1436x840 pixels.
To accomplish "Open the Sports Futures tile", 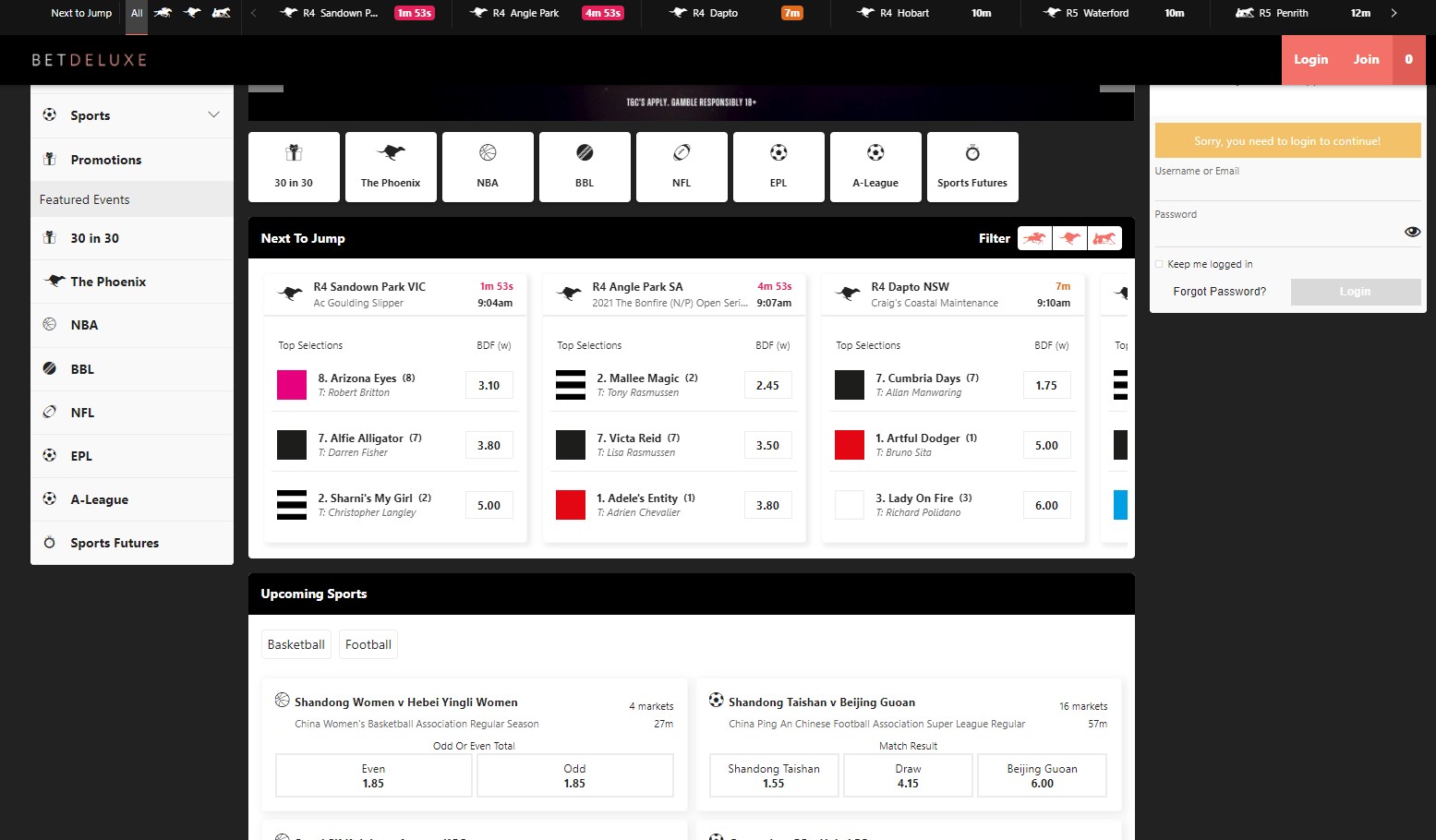I will 972,166.
